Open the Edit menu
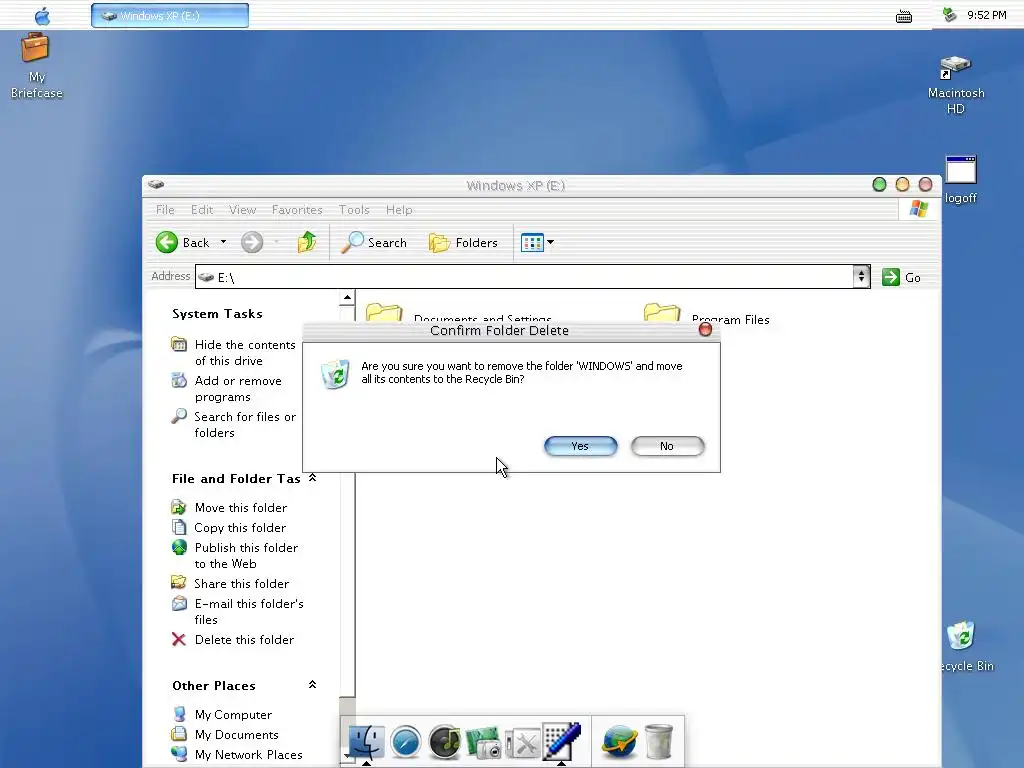Screen dimensions: 1024x768 point(202,210)
